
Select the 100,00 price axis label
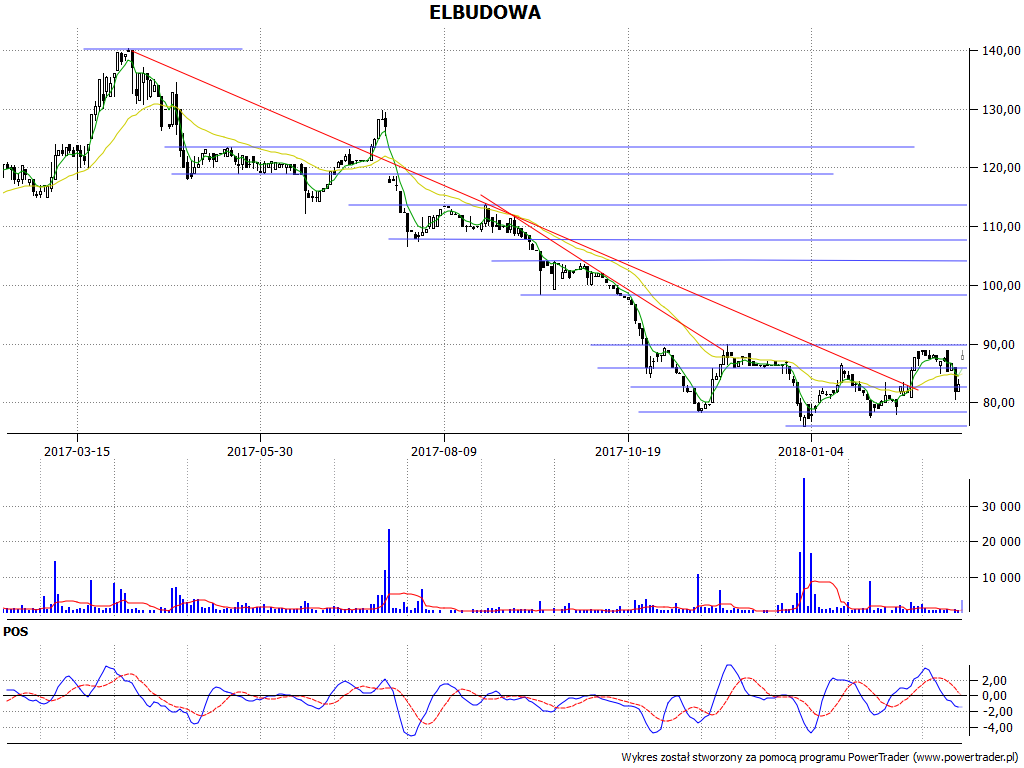point(1001,285)
